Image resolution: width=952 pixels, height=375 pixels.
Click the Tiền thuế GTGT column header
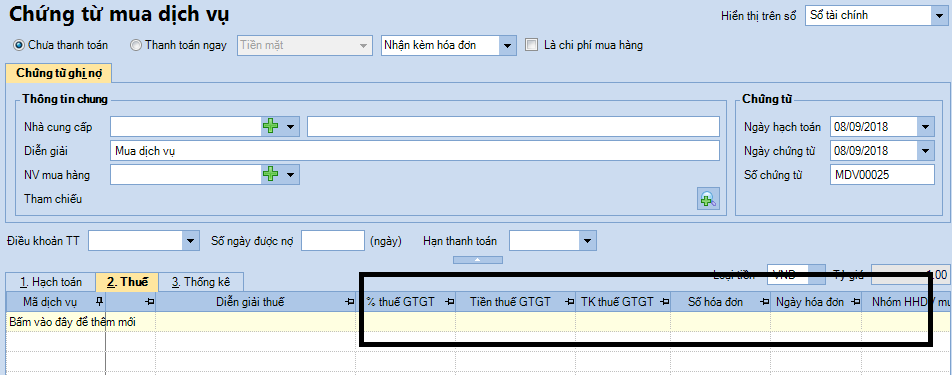point(516,302)
